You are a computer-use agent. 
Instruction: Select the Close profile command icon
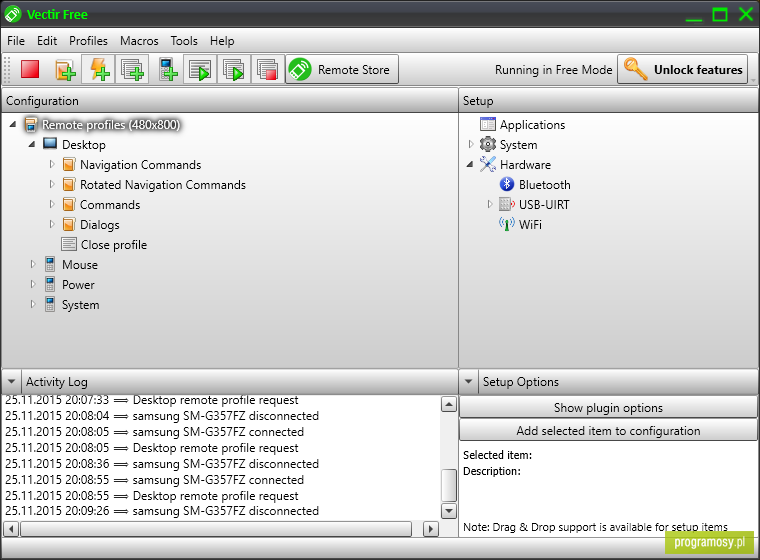point(69,244)
